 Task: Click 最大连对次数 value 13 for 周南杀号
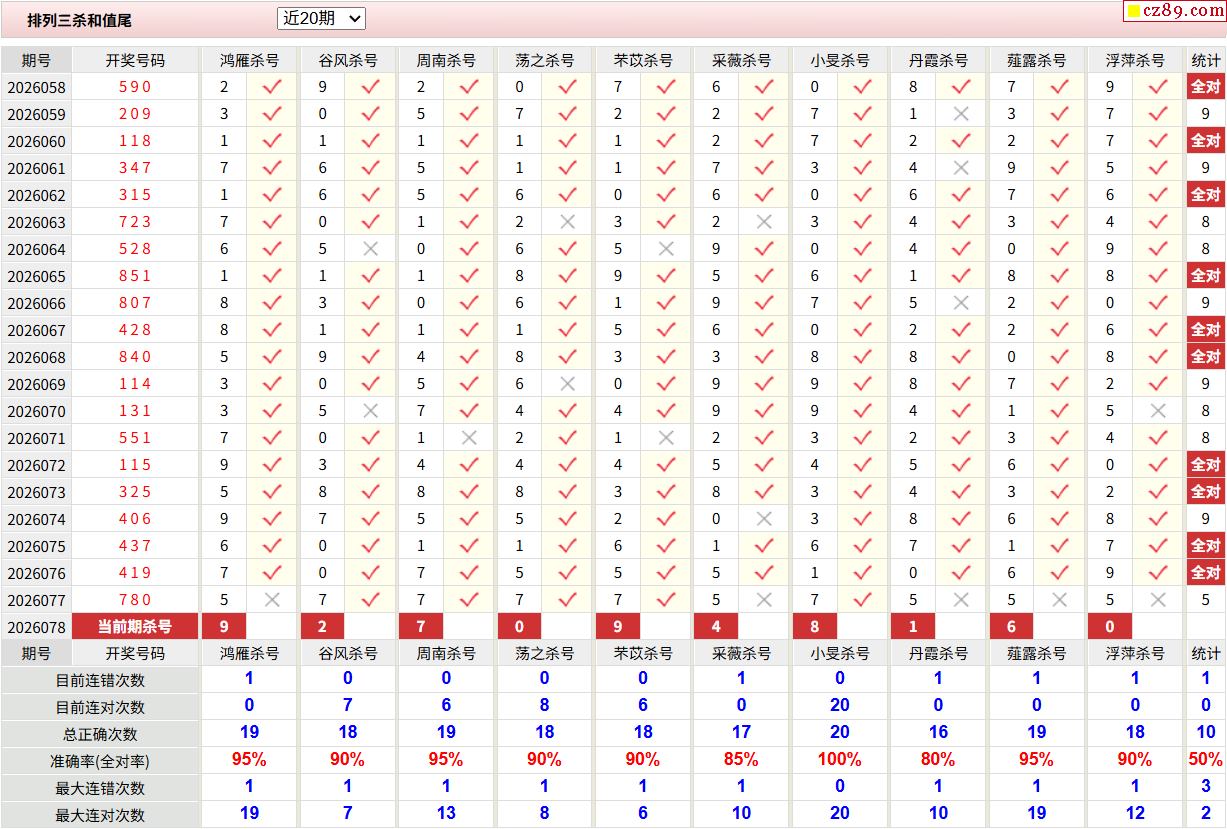click(x=446, y=814)
